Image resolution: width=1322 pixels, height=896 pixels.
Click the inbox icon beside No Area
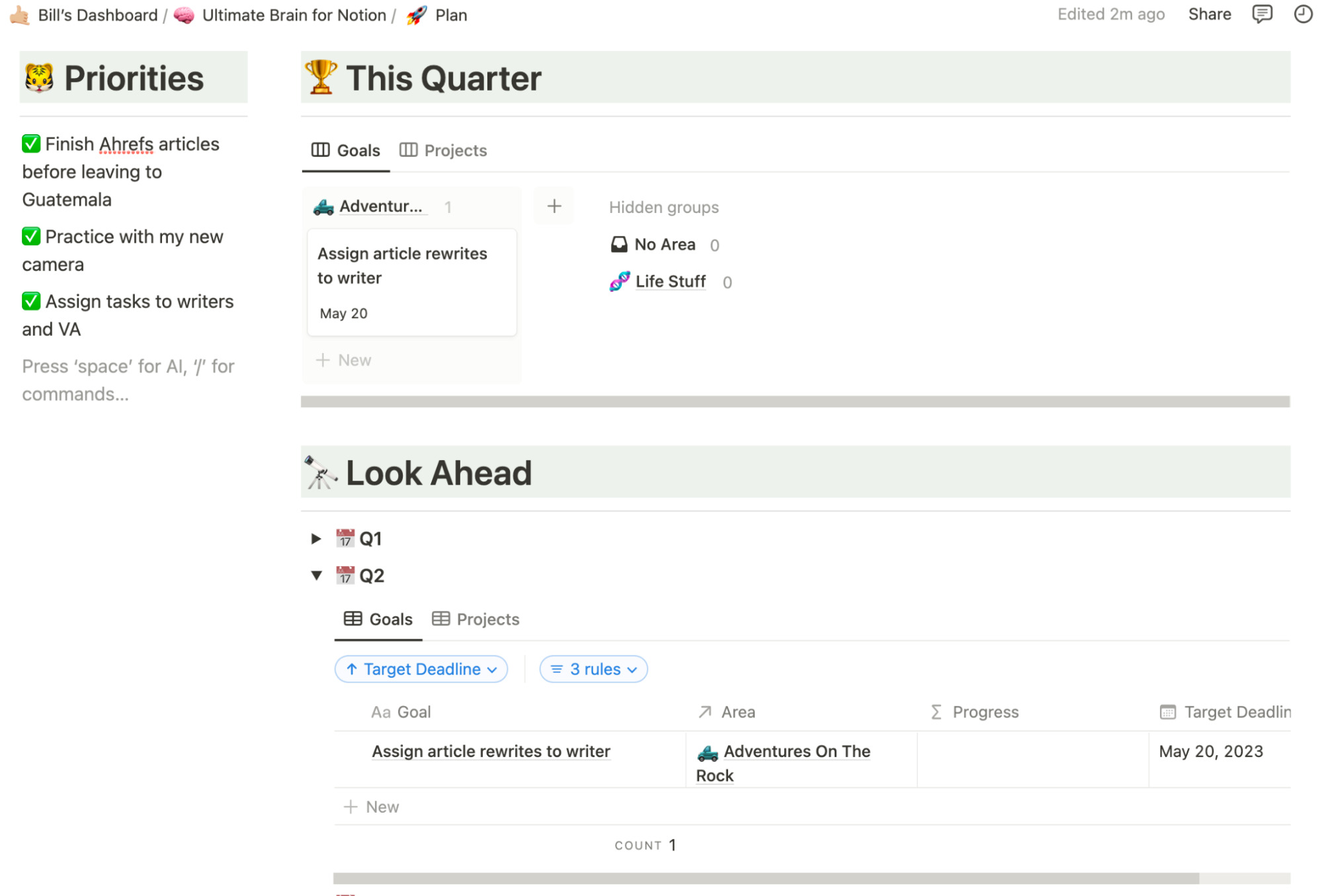[618, 244]
